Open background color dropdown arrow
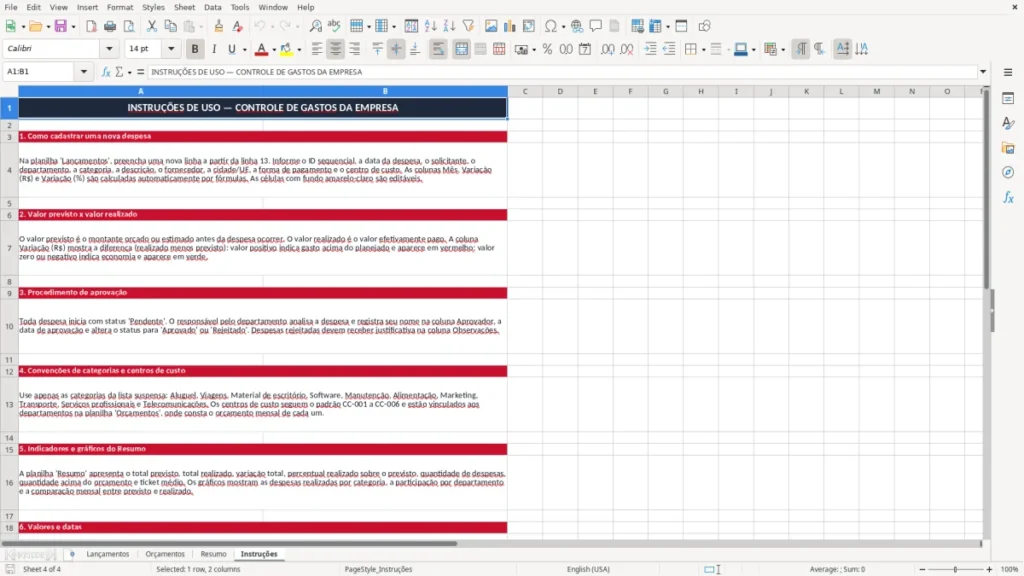Screen dimensions: 1024x576 (x=299, y=50)
